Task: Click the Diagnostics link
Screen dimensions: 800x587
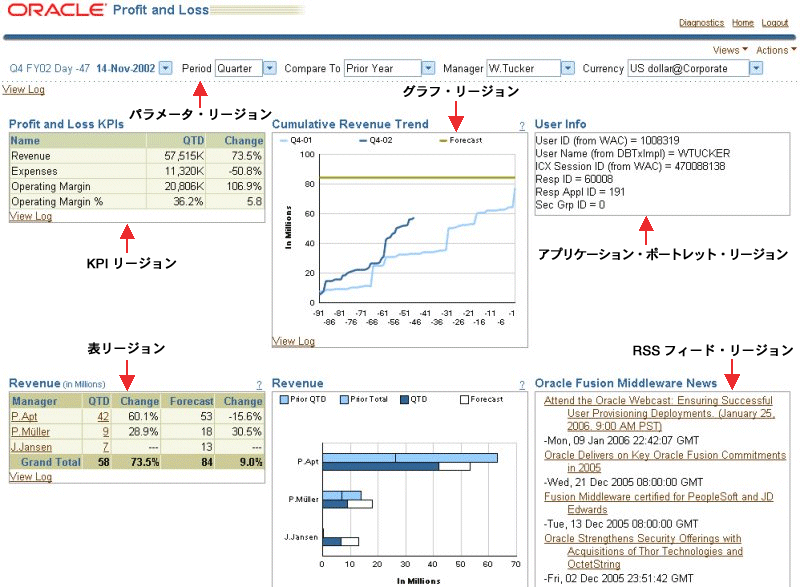Action: (702, 22)
